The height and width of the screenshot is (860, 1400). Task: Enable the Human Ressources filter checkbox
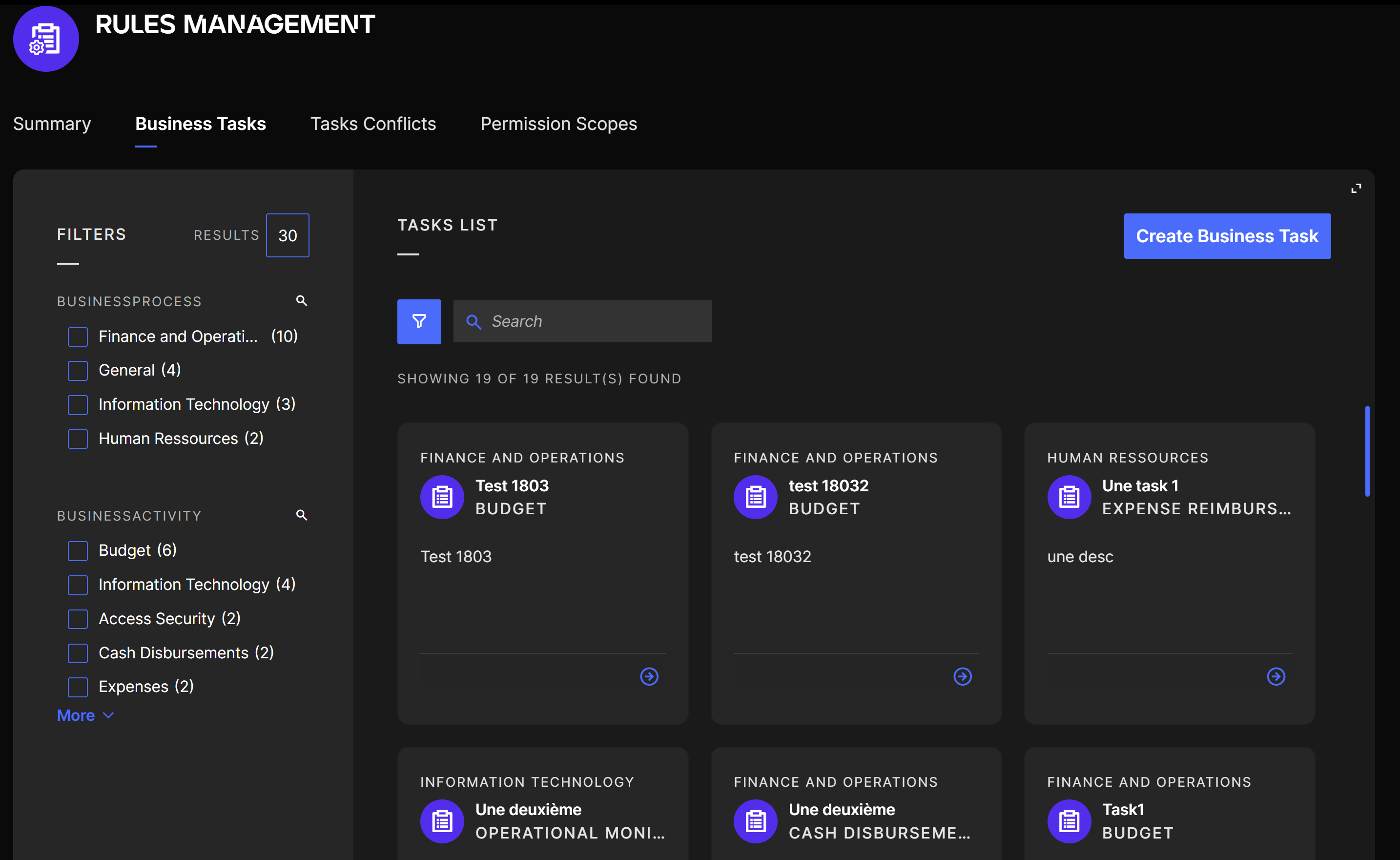pyautogui.click(x=78, y=439)
